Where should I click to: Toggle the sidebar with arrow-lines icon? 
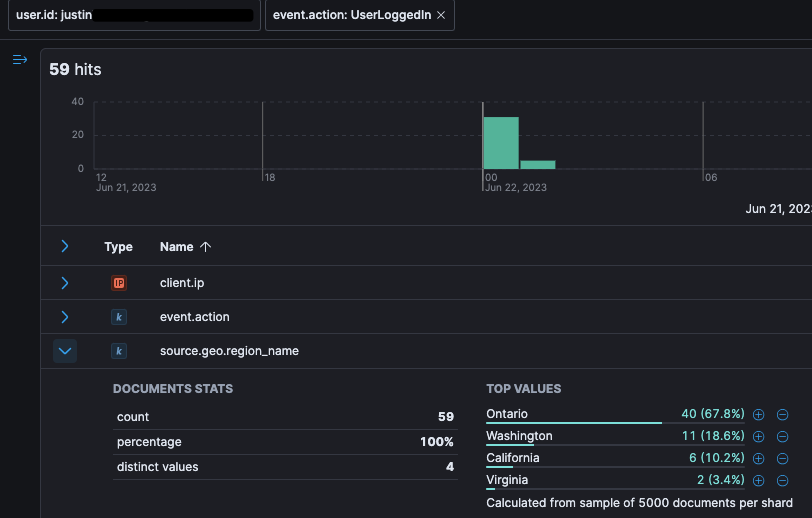(20, 60)
